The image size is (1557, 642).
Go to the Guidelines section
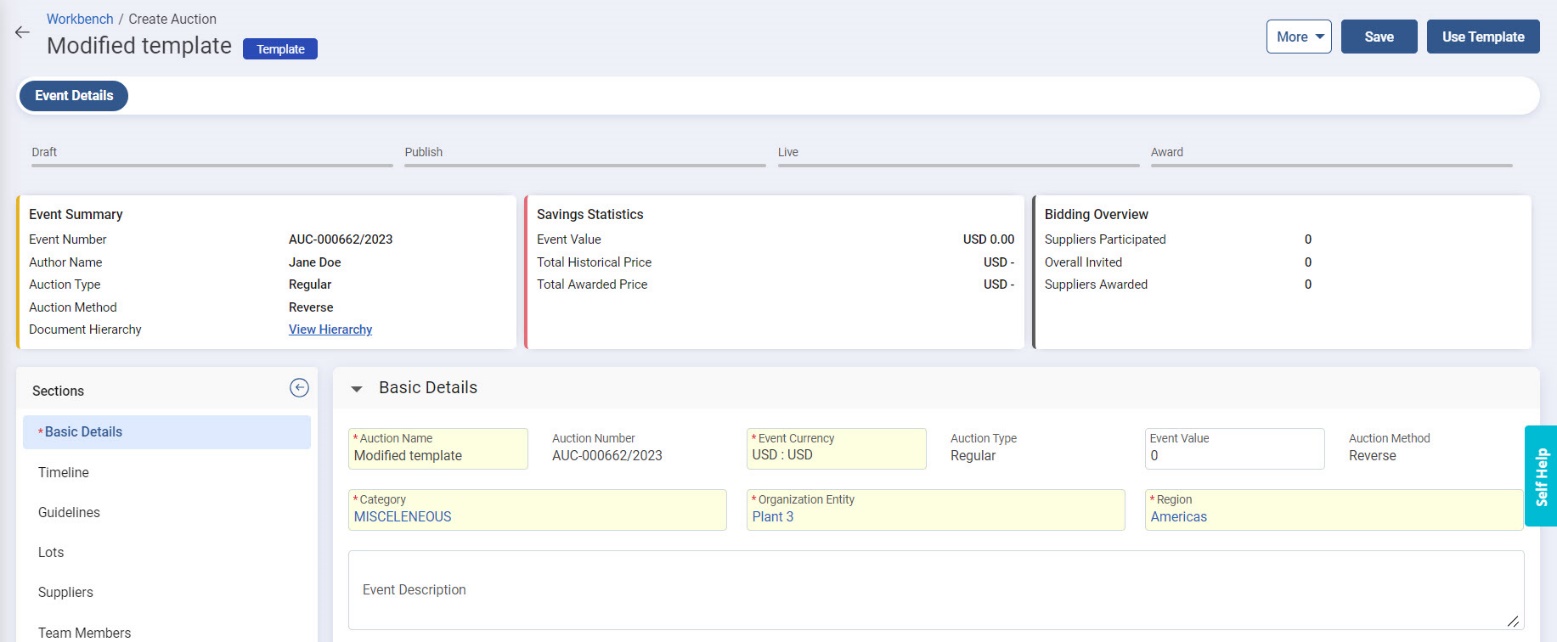[69, 512]
